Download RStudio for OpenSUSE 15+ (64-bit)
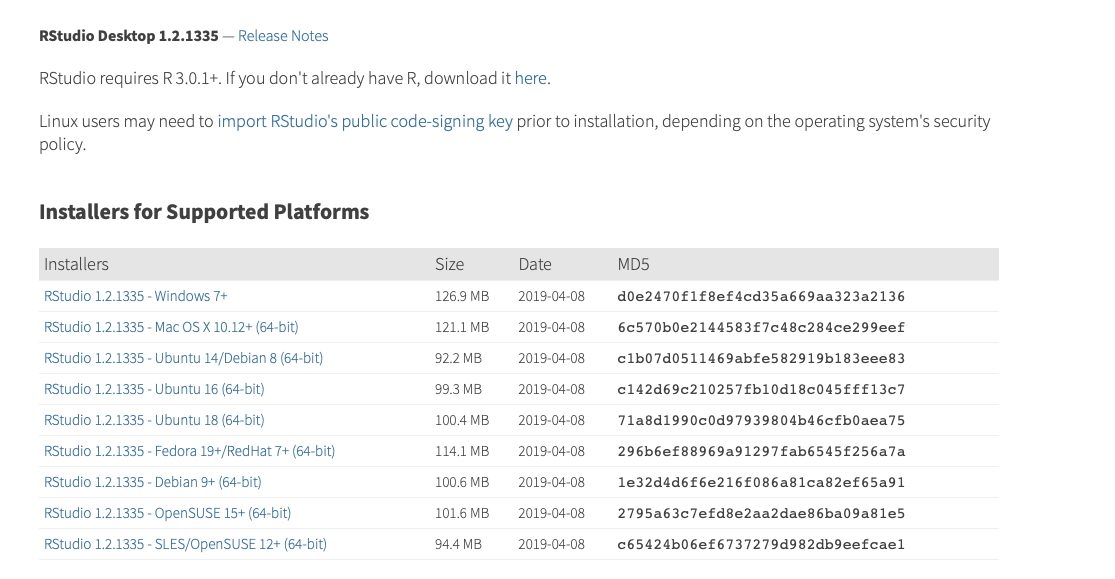1115x579 pixels. point(167,513)
